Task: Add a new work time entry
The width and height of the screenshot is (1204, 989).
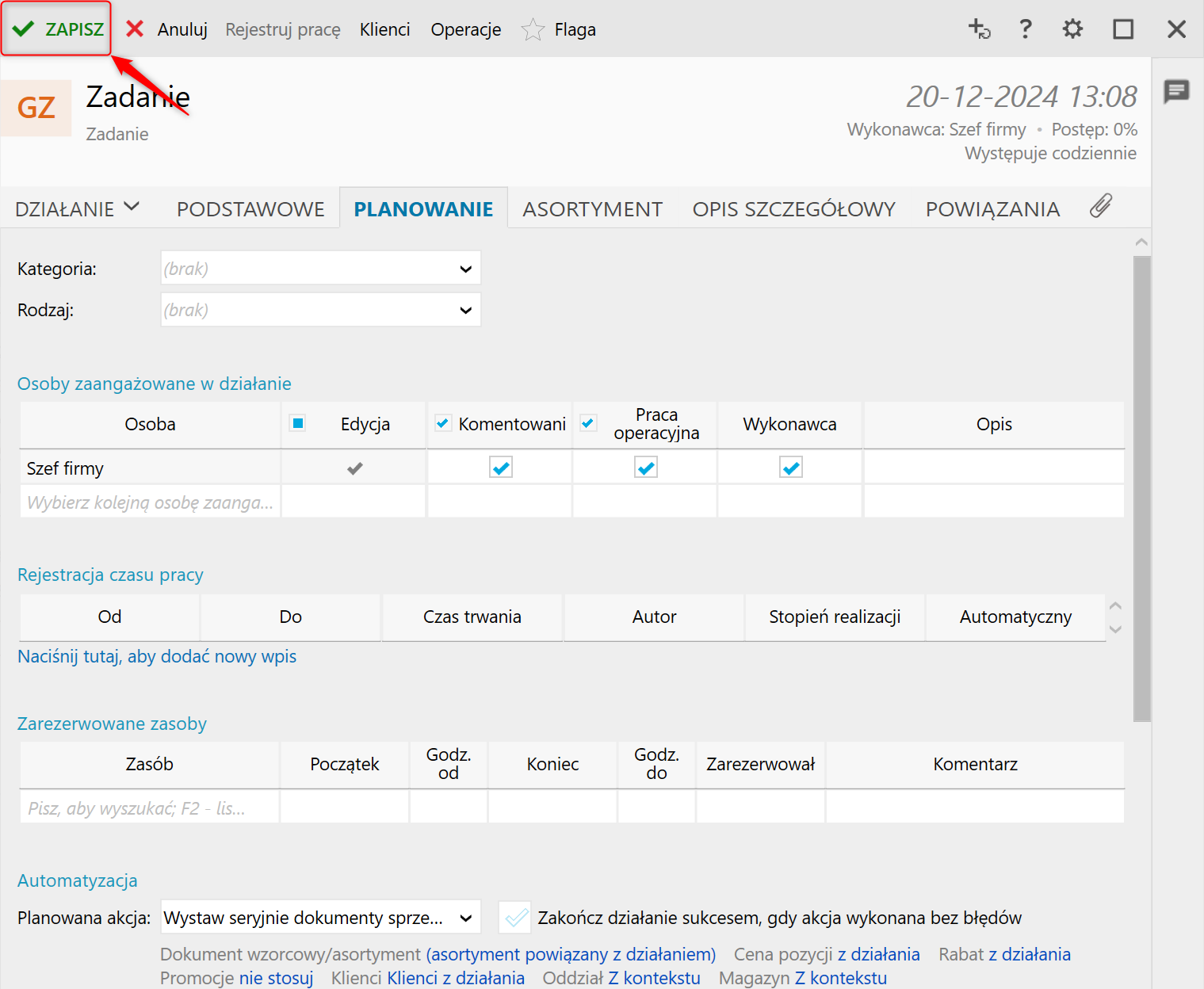Action: (x=157, y=656)
